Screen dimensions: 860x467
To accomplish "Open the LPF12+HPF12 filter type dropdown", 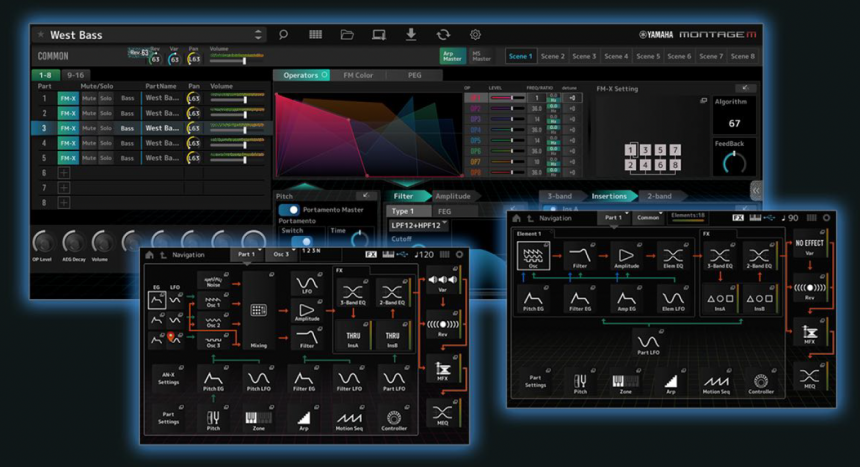I will coord(418,225).
